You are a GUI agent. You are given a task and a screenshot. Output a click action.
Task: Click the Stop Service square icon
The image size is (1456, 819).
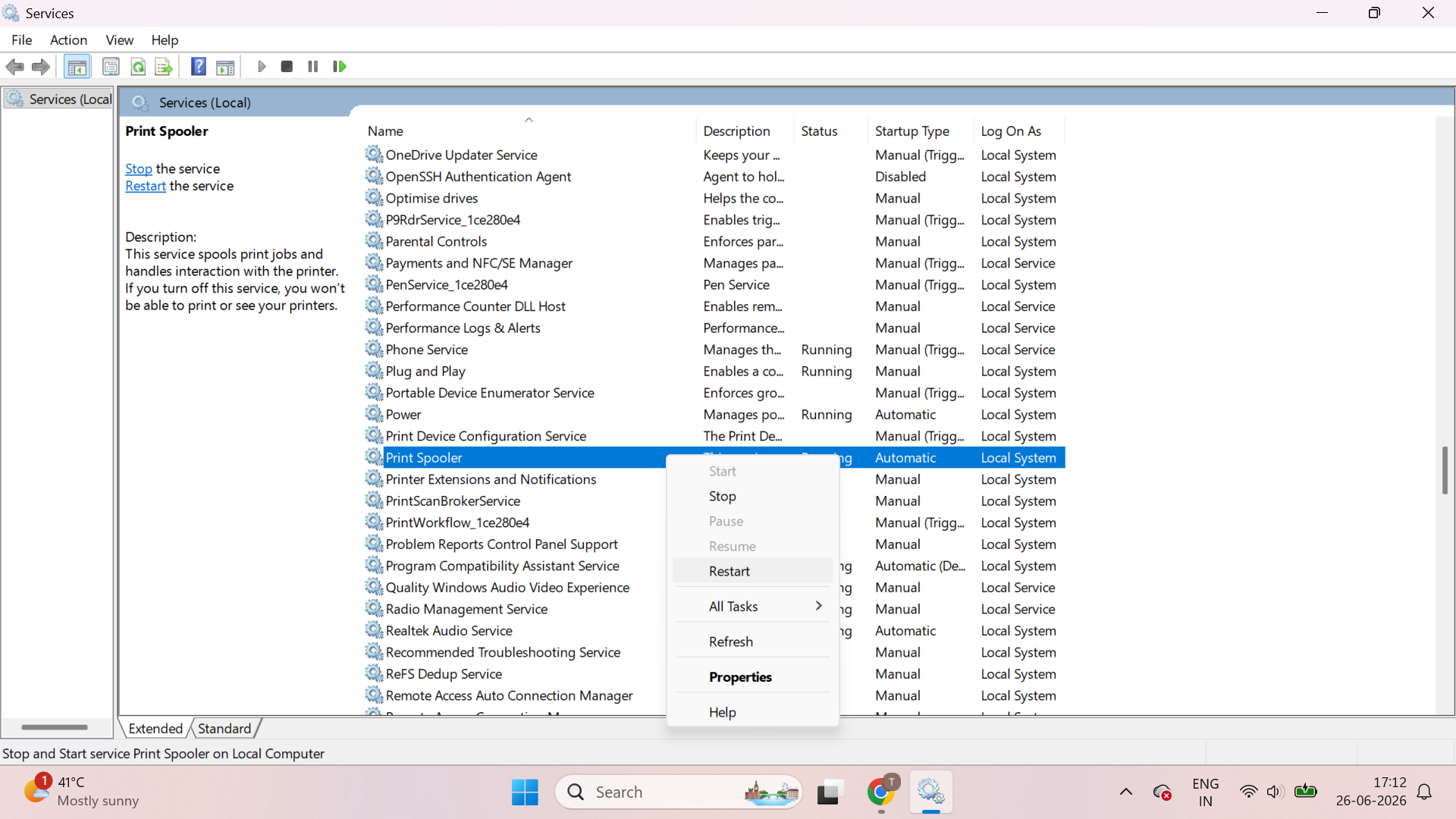click(287, 67)
